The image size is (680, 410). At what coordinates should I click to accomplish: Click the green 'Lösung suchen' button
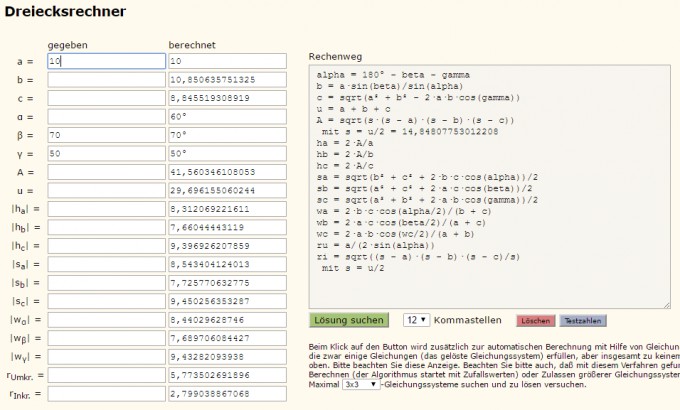[349, 320]
